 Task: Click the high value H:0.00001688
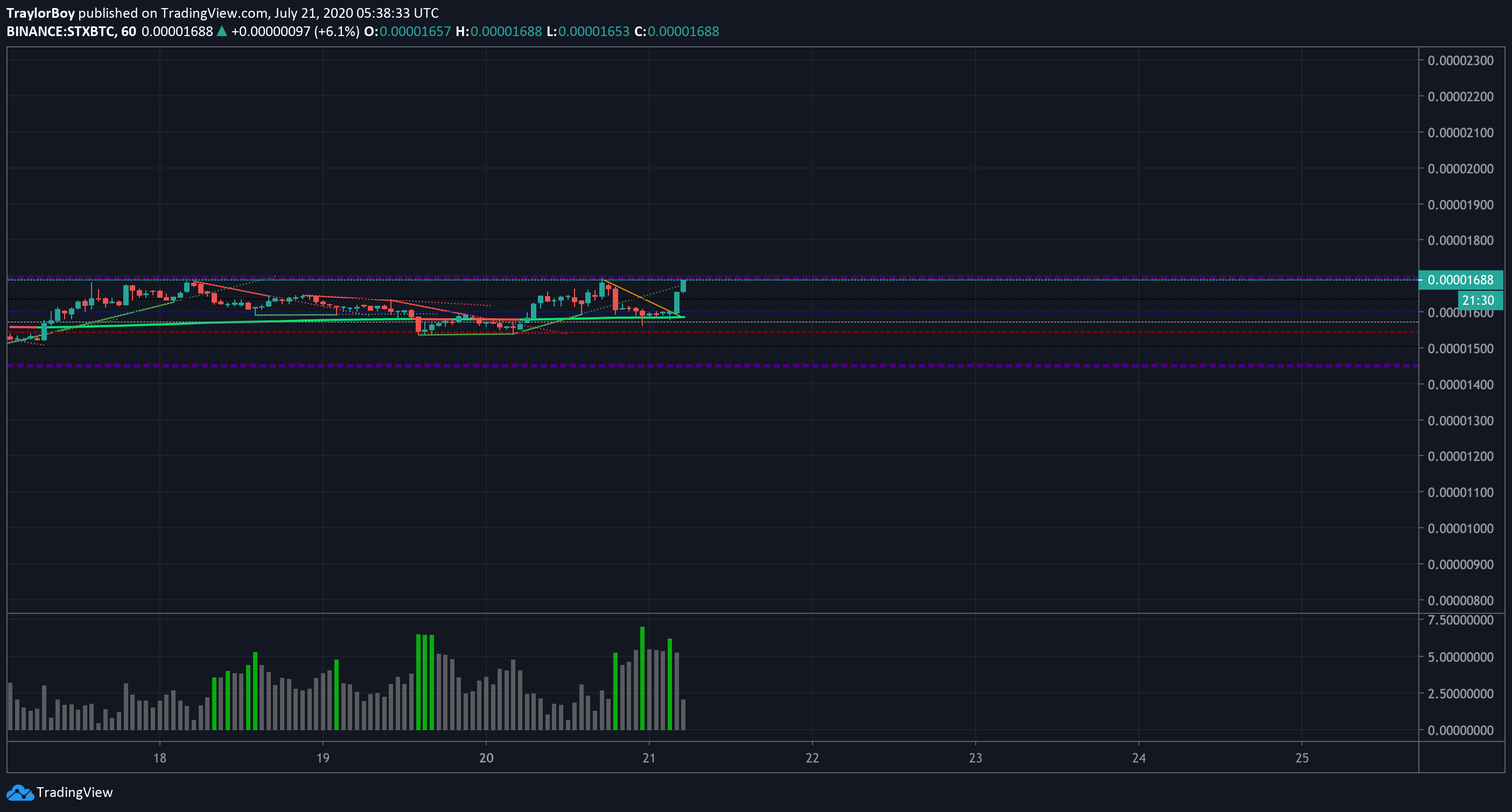click(499, 32)
